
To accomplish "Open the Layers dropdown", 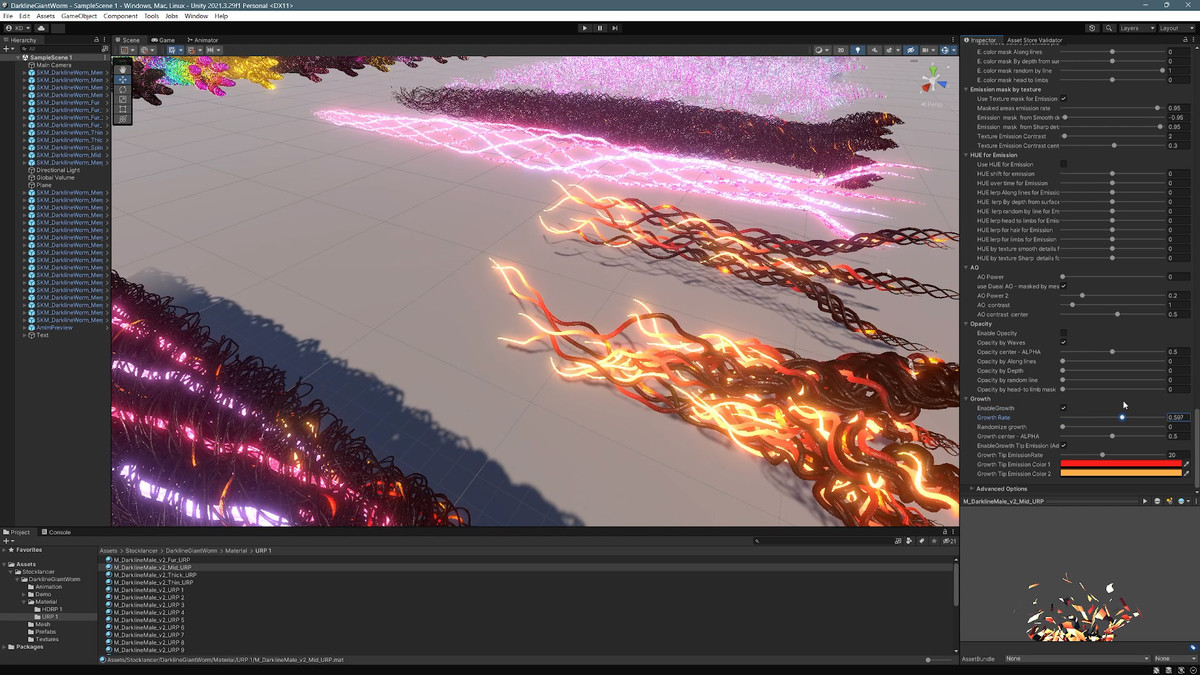I will pos(1135,28).
